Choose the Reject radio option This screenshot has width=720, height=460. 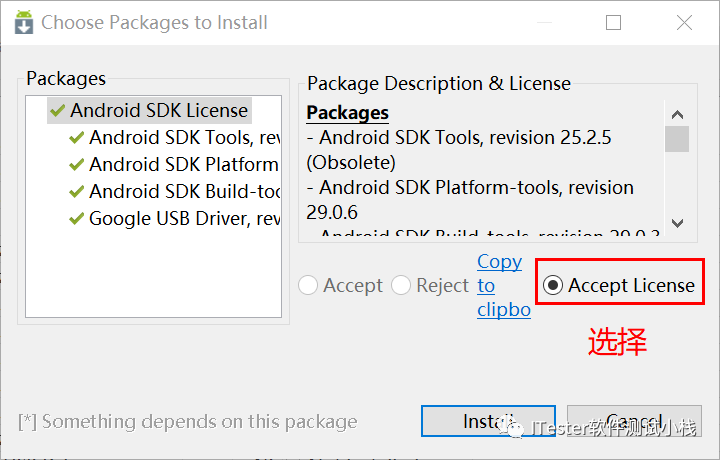pyautogui.click(x=402, y=286)
